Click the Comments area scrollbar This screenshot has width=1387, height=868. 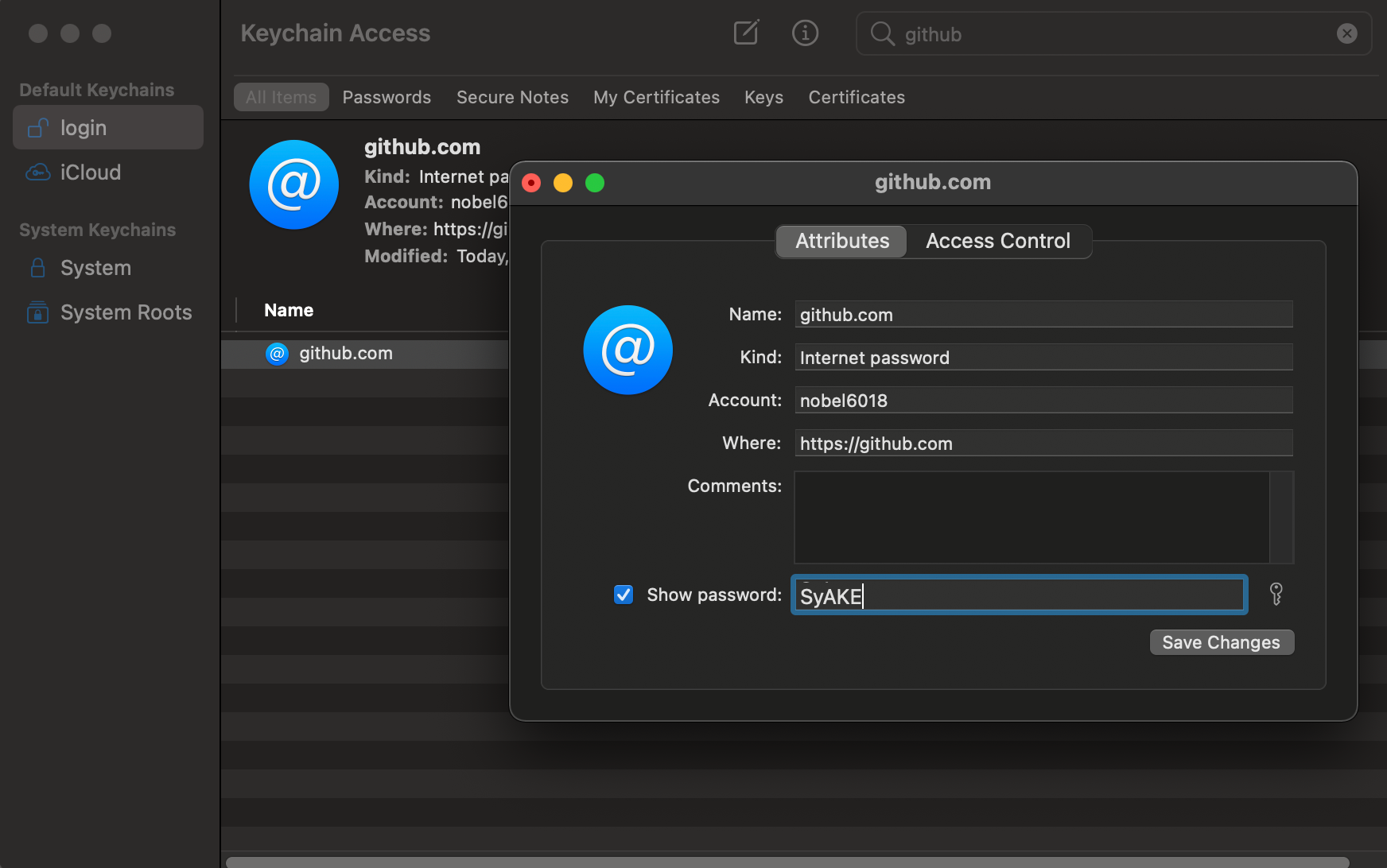1281,517
